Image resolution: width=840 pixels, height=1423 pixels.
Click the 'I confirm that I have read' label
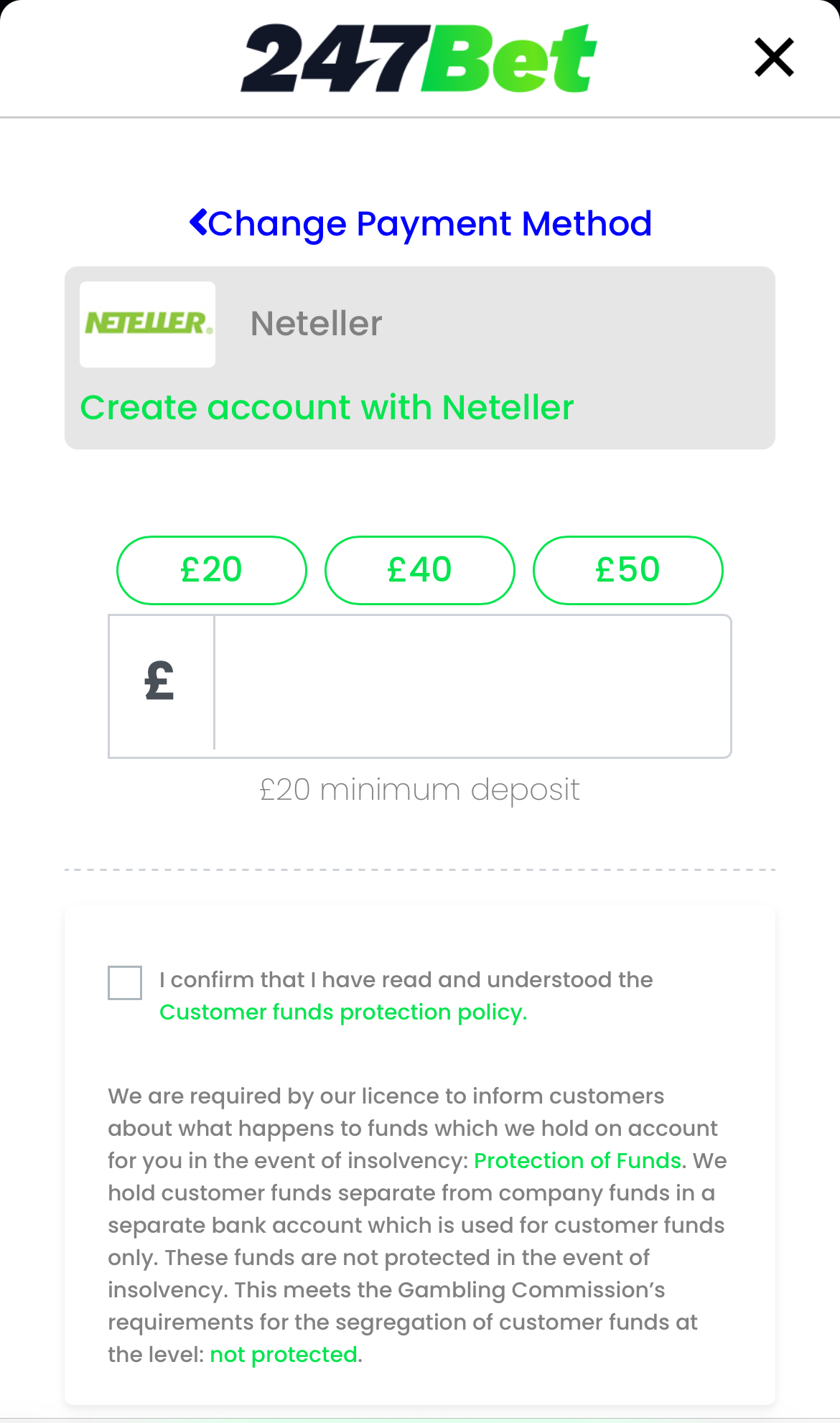click(x=406, y=980)
